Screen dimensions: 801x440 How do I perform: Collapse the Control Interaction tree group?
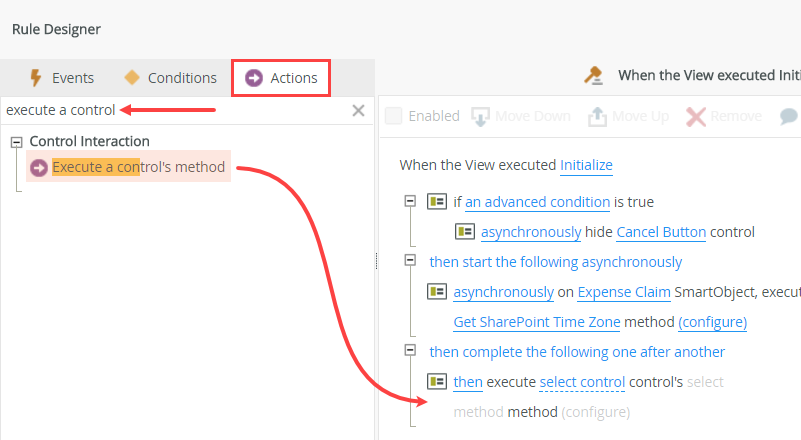[x=16, y=142]
